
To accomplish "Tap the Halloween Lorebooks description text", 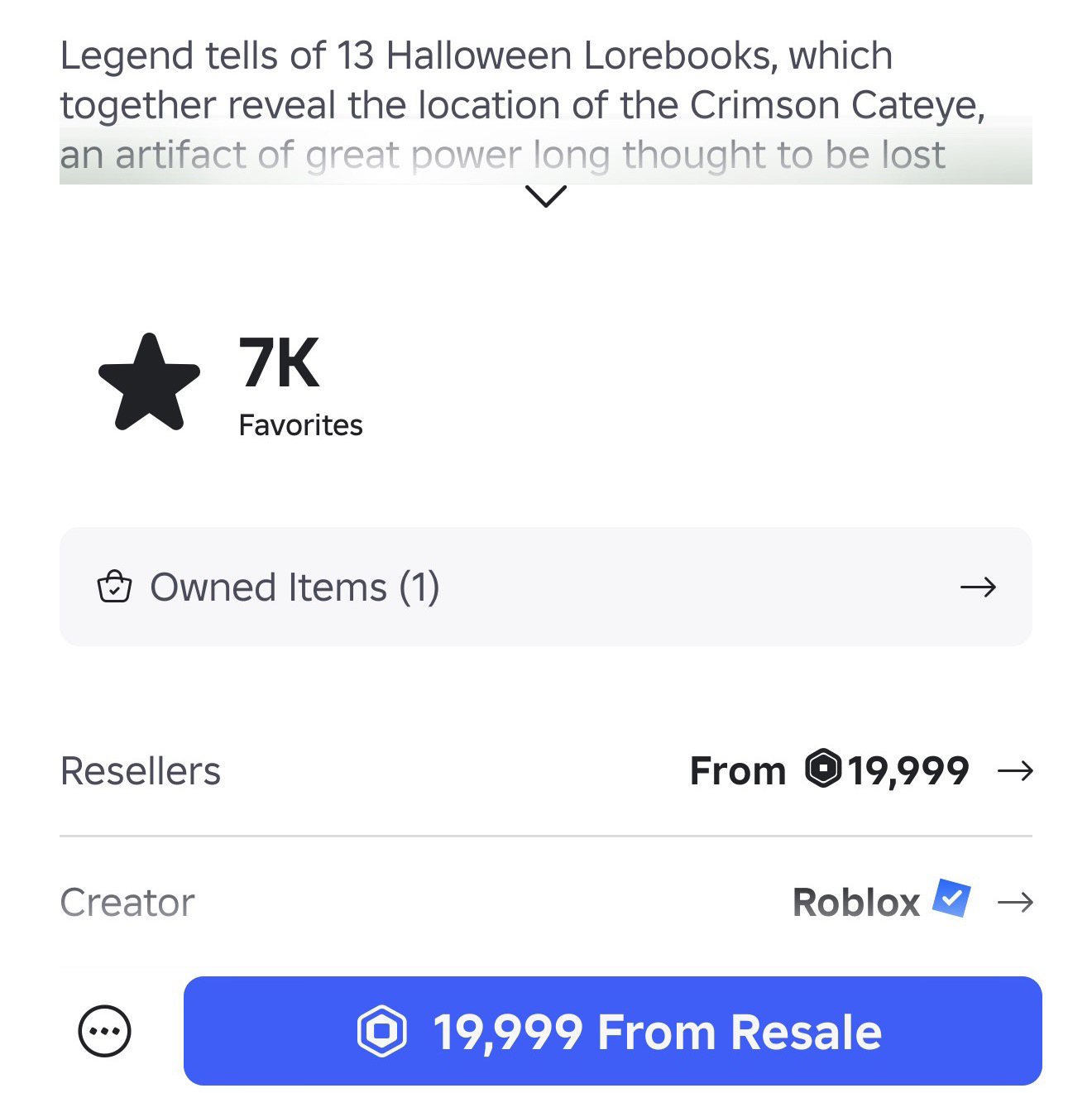I will tap(477, 56).
